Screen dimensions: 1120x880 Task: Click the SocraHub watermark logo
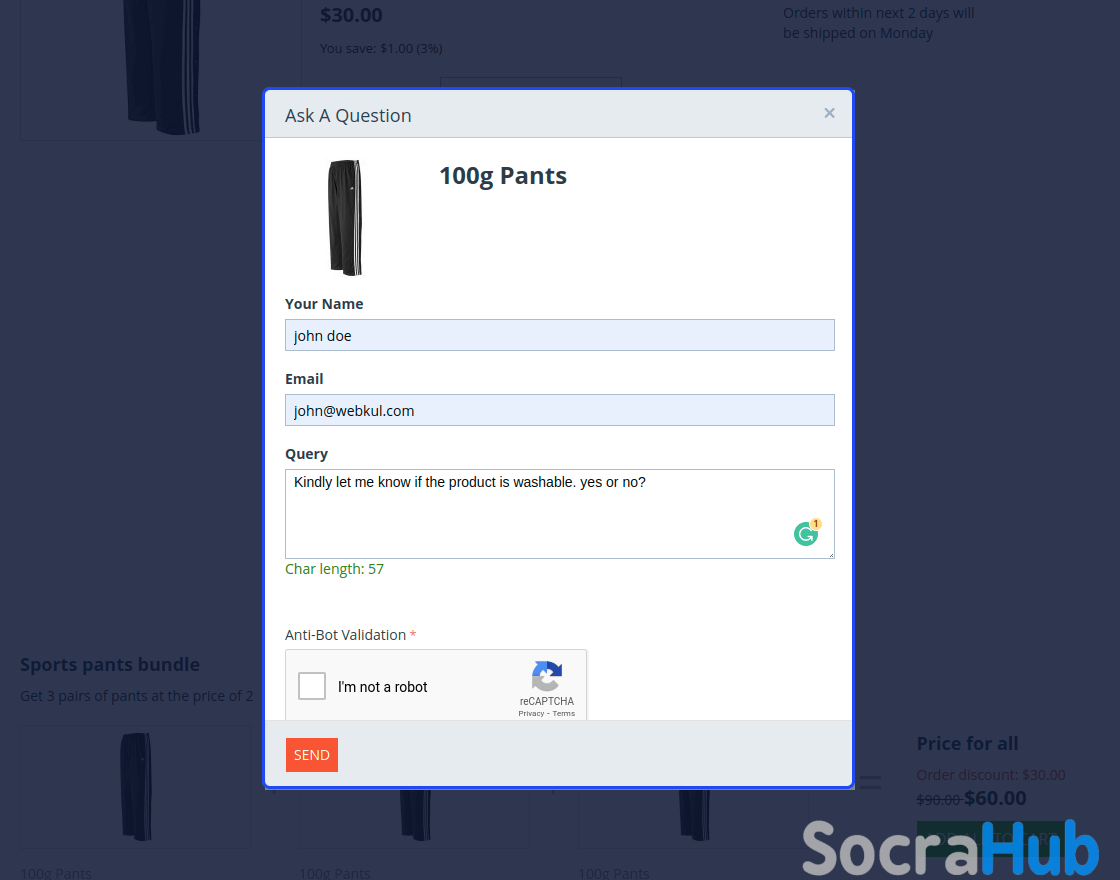(x=950, y=848)
